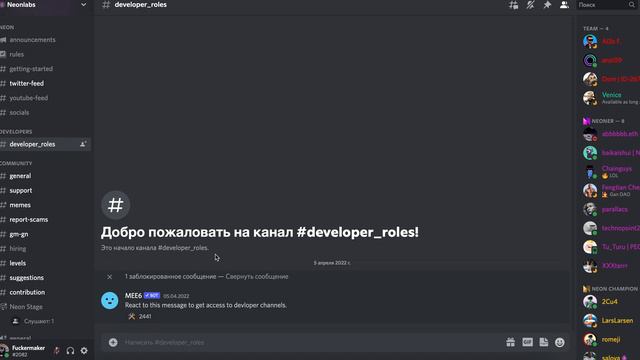Open the emoji picker icon
The width and height of the screenshot is (640, 360).
pos(560,342)
